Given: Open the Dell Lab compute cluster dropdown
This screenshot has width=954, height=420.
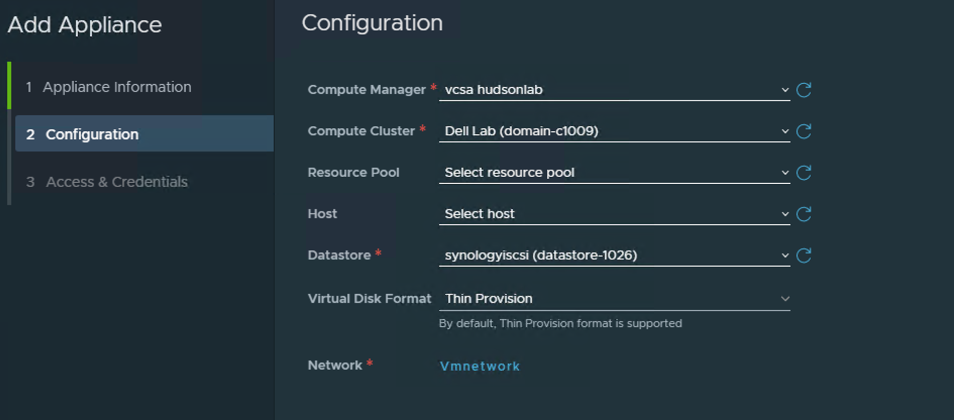Looking at the screenshot, I should [615, 131].
